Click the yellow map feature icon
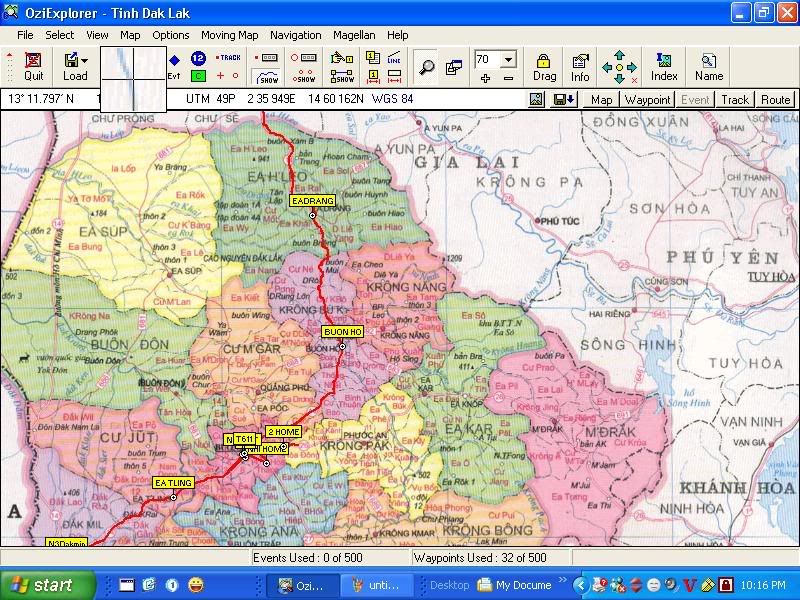 pos(373,58)
